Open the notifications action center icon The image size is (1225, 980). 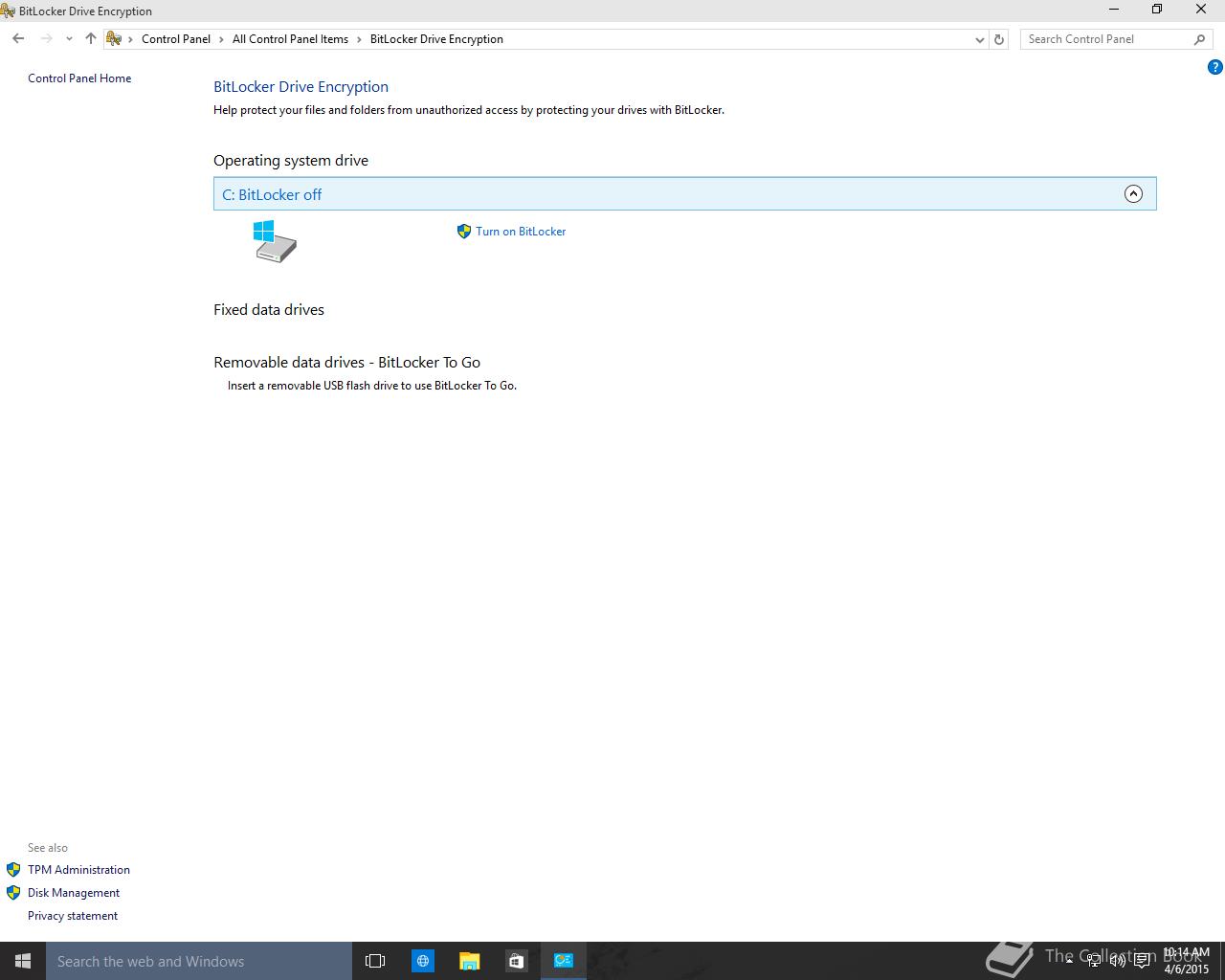tap(1142, 961)
